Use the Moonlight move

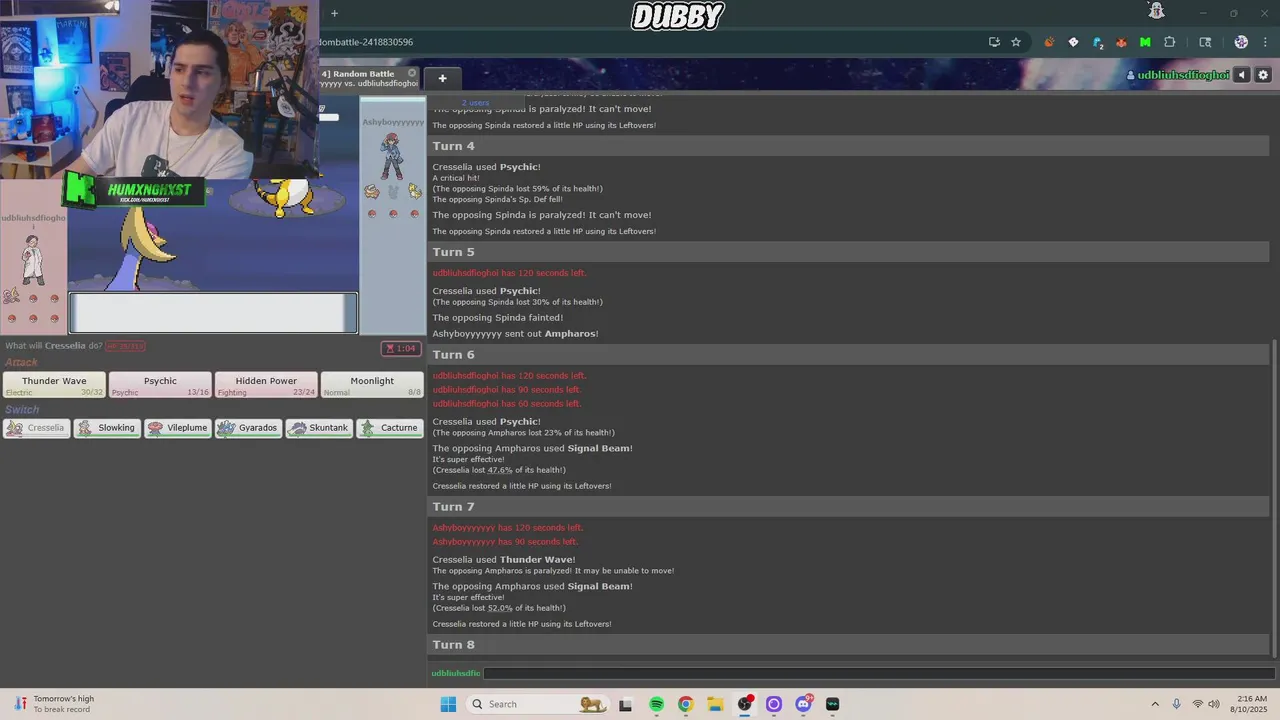[x=372, y=385]
